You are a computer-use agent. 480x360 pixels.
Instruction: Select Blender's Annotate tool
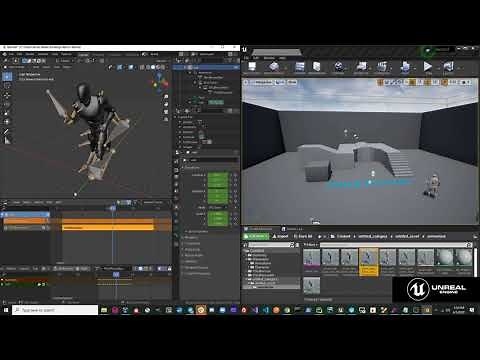point(7,132)
